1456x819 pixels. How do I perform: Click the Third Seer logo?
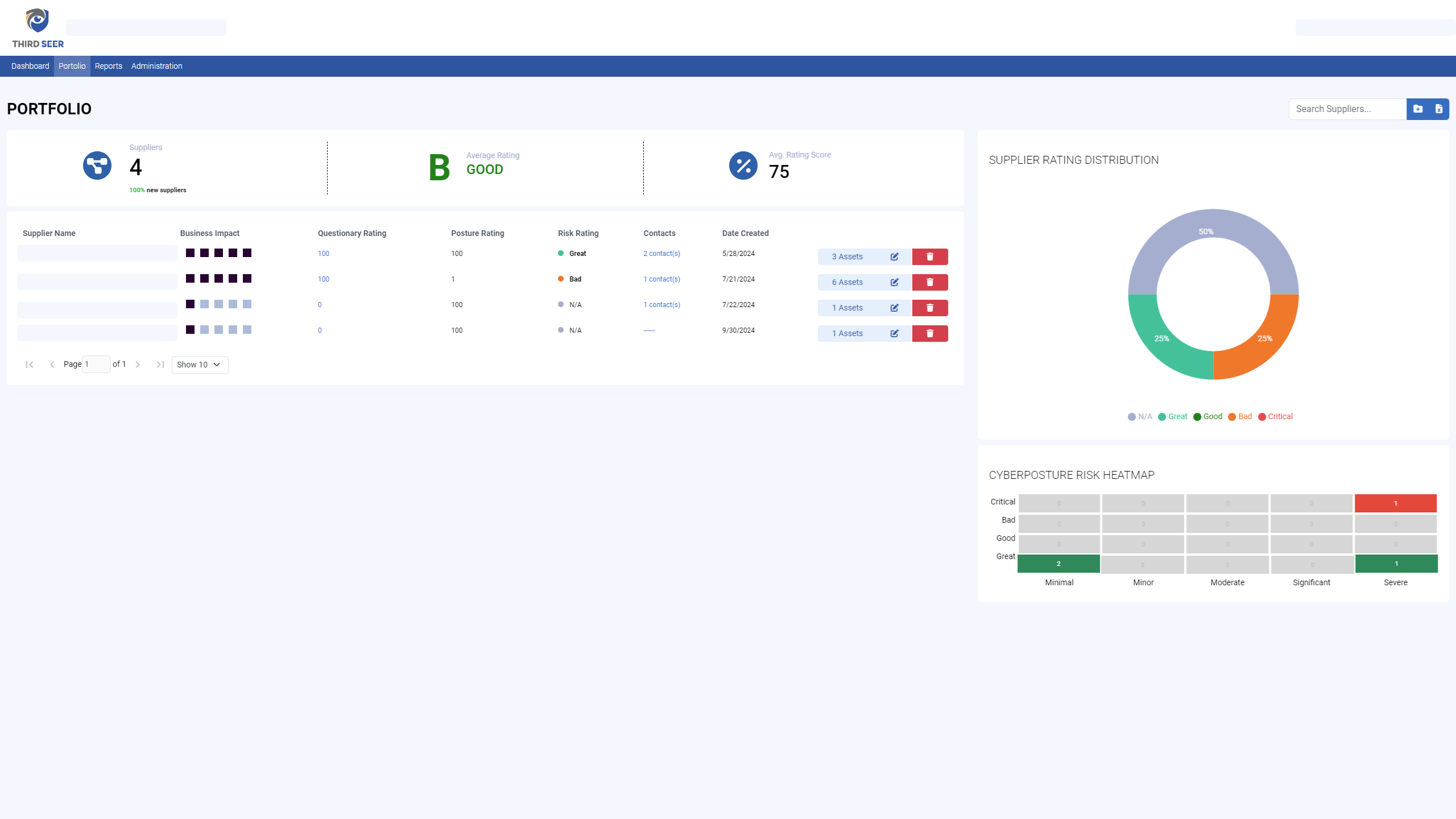point(38,28)
